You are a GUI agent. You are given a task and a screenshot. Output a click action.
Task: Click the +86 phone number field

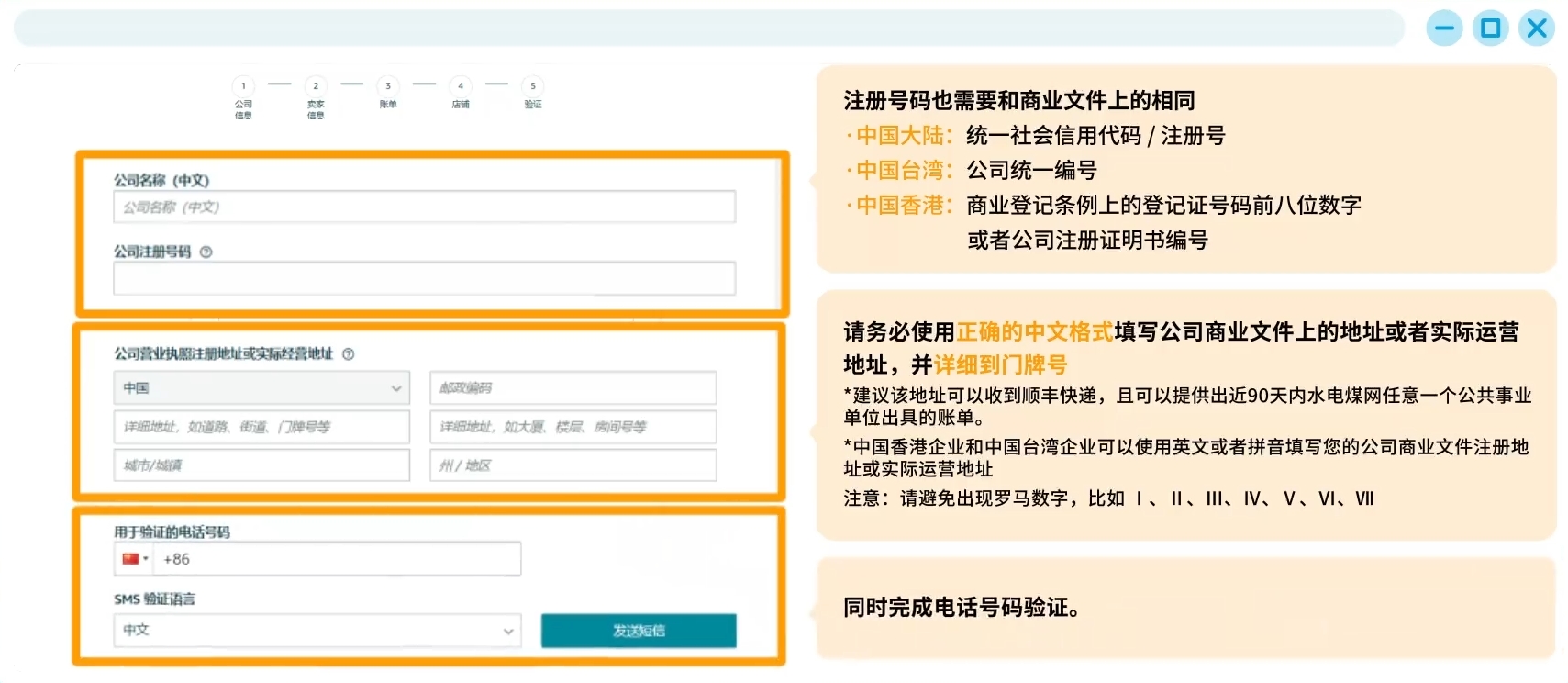pyautogui.click(x=338, y=559)
